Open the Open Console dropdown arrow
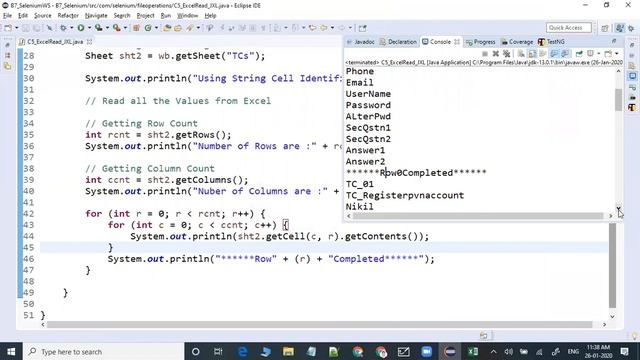This screenshot has width=640, height=360. [617, 53]
